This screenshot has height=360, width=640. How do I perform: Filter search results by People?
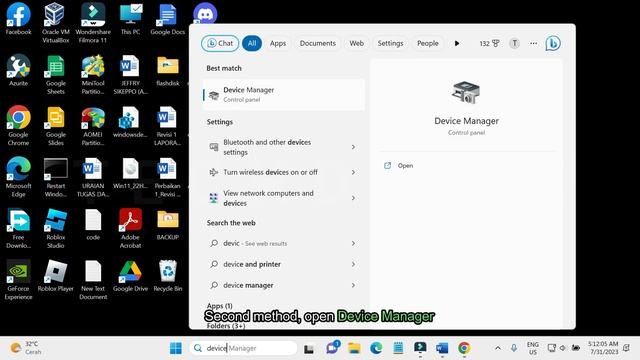point(427,43)
